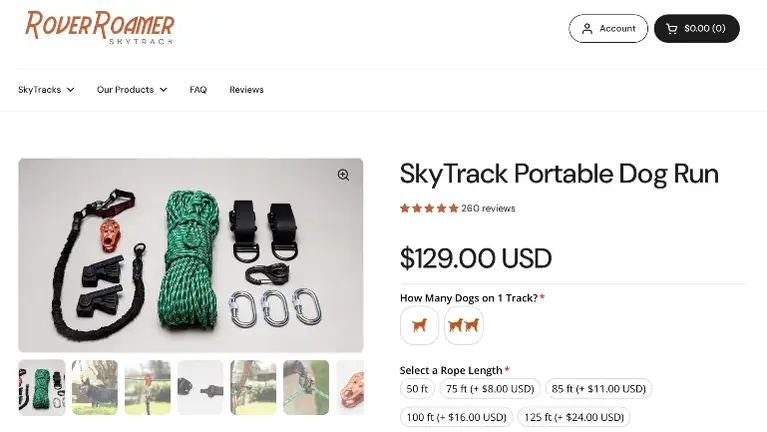Select the single dog option icon
Image resolution: width=767 pixels, height=432 pixels.
(419, 325)
